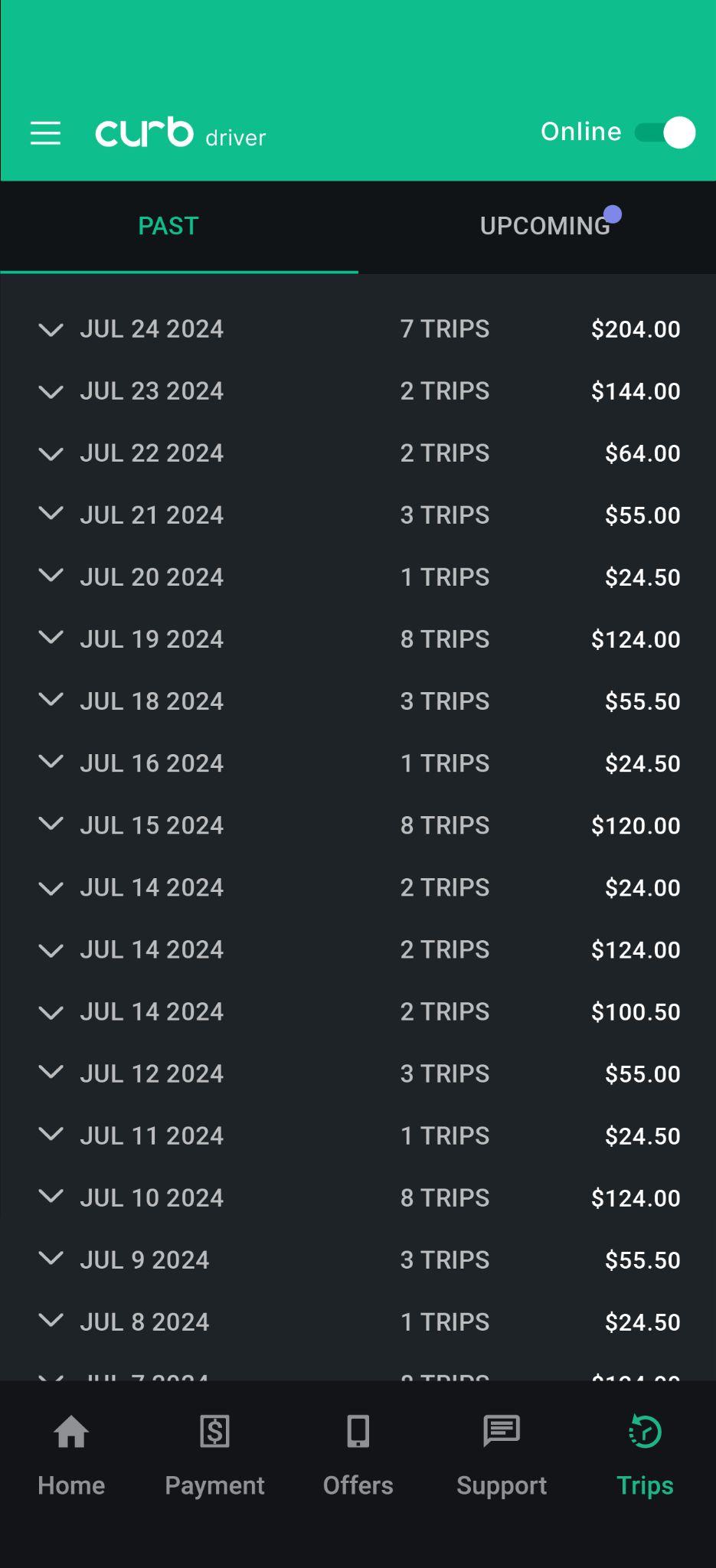
Task: Open the Jul 12 2024 date row
Action: pos(152,1073)
